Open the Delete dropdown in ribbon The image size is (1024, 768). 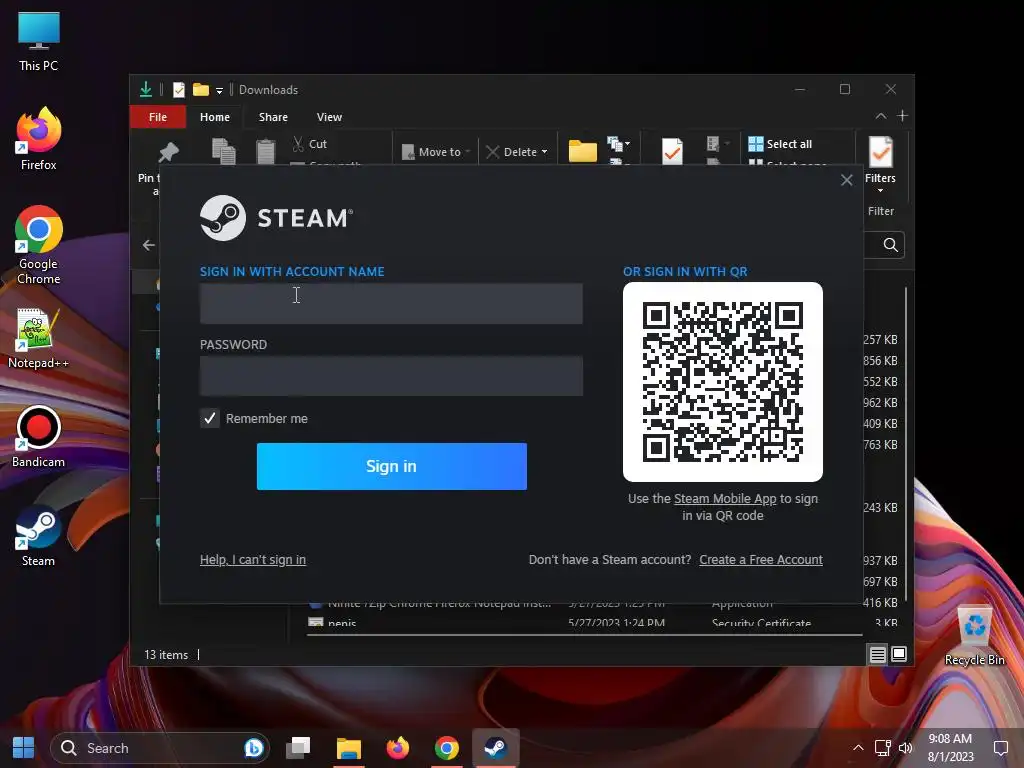coord(517,152)
